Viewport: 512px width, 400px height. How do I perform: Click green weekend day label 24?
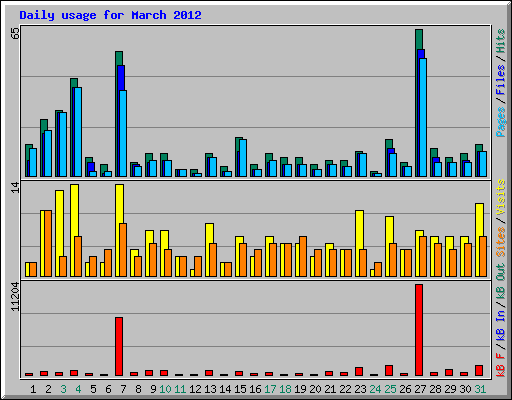(375, 389)
